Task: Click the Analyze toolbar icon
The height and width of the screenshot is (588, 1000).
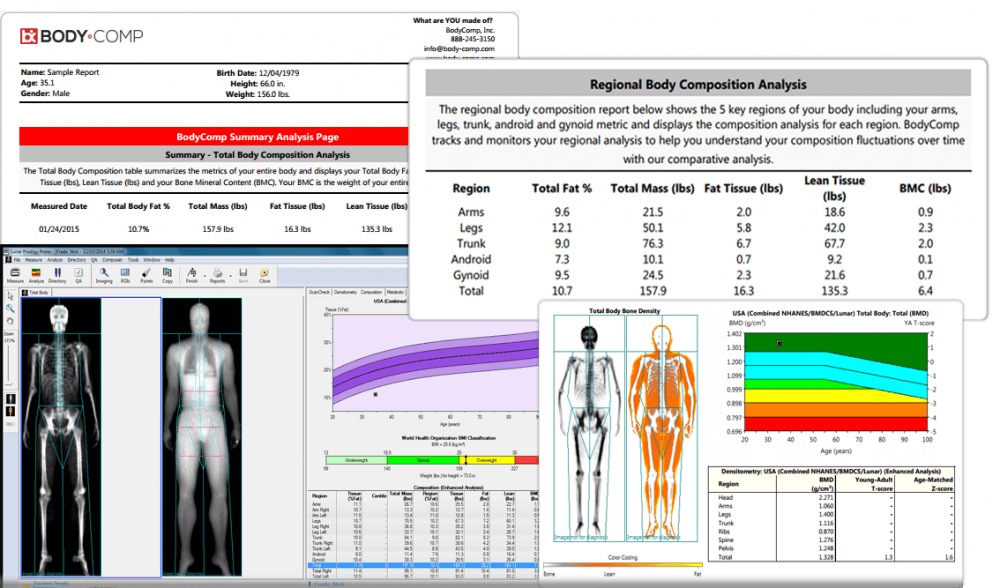Action: point(36,274)
